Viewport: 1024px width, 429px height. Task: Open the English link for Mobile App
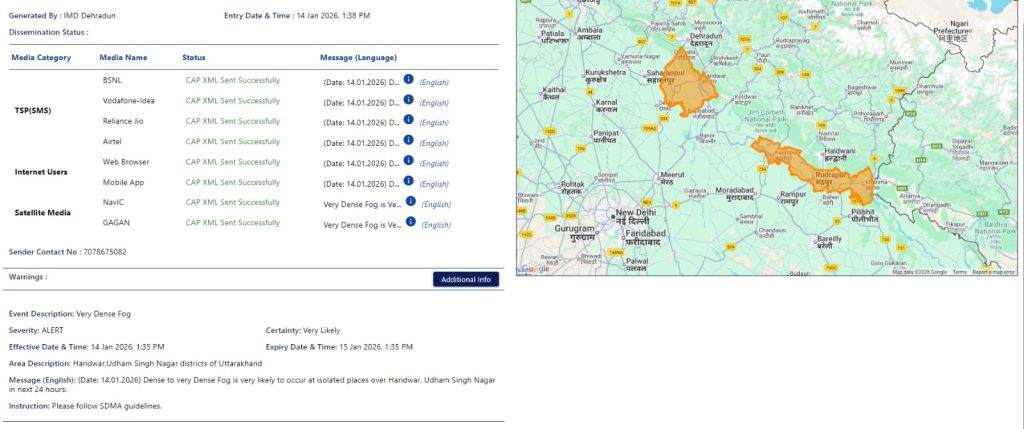(x=434, y=184)
